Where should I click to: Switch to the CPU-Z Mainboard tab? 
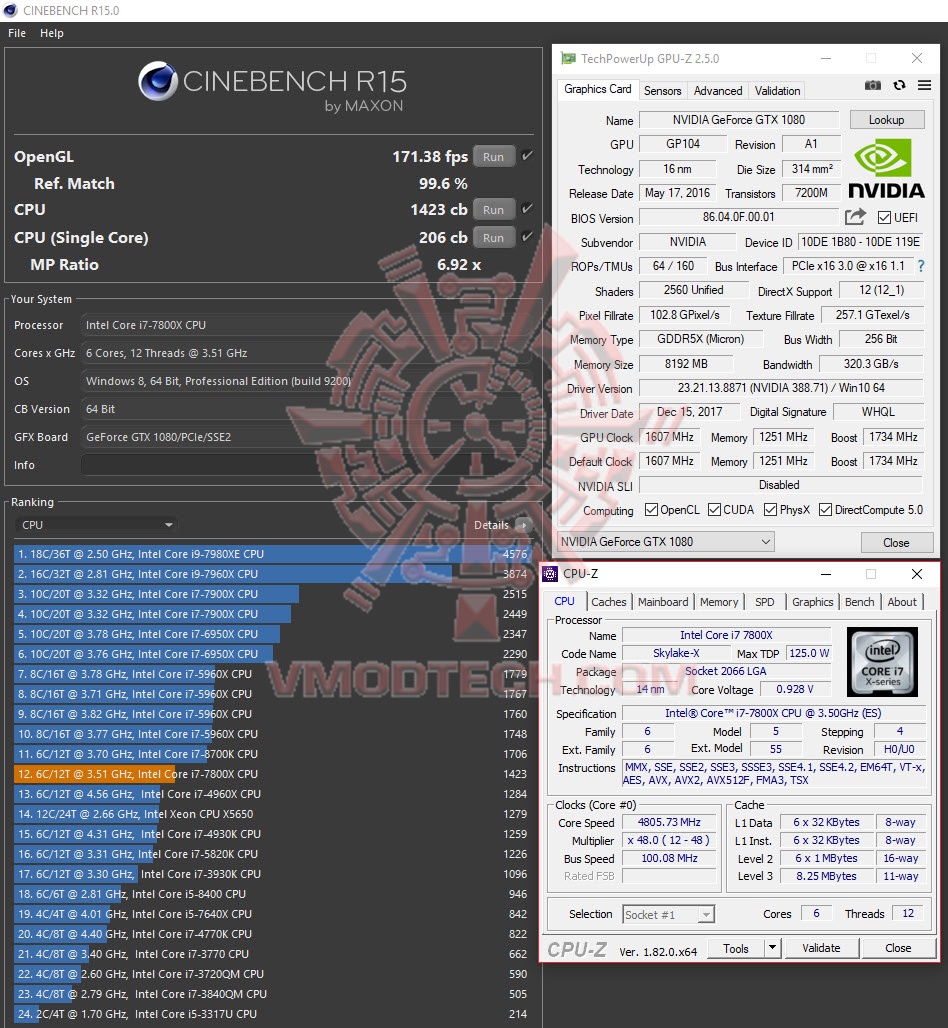[x=663, y=602]
